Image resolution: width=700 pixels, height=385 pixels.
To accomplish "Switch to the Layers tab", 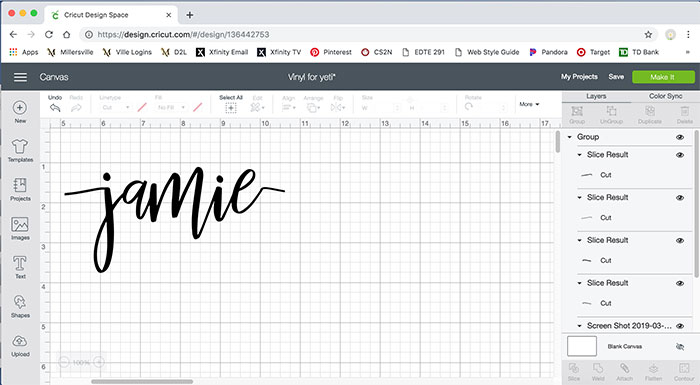I will [x=596, y=96].
